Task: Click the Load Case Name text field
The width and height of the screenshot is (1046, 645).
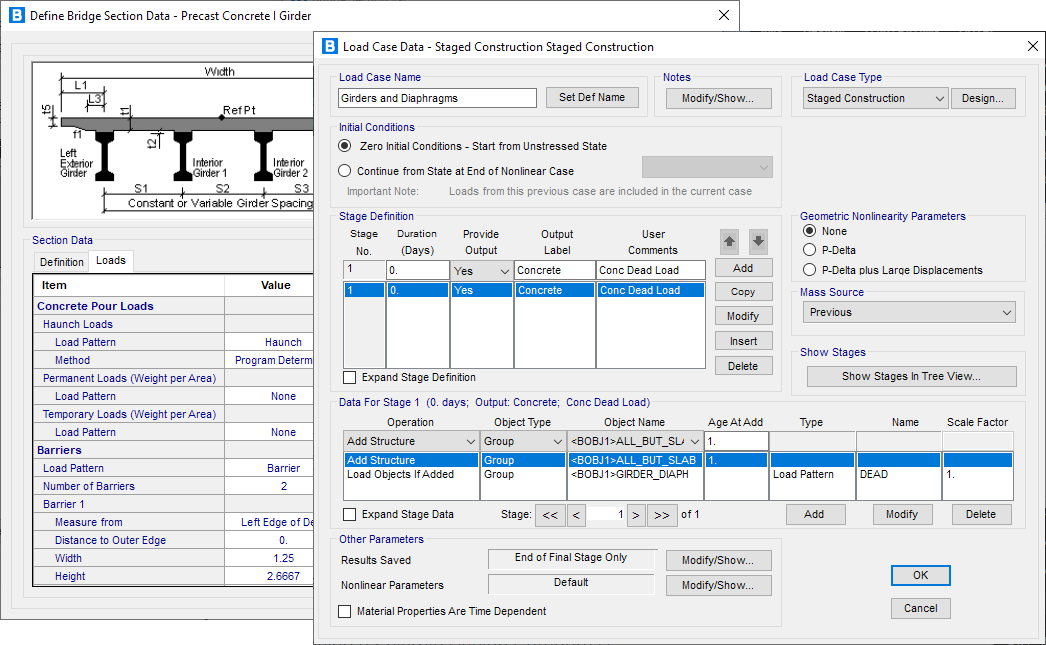Action: pos(438,98)
